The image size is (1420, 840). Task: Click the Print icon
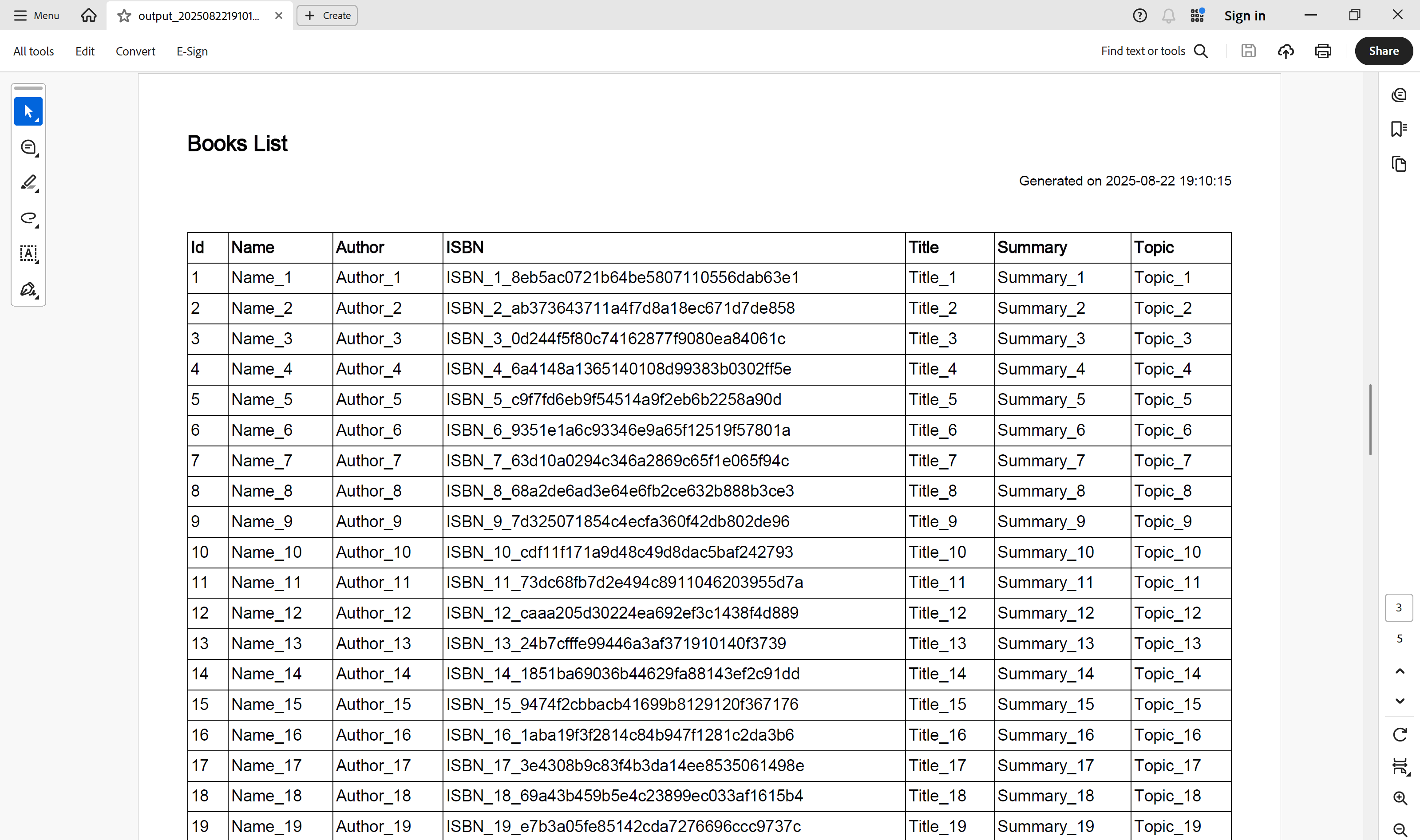(1323, 51)
